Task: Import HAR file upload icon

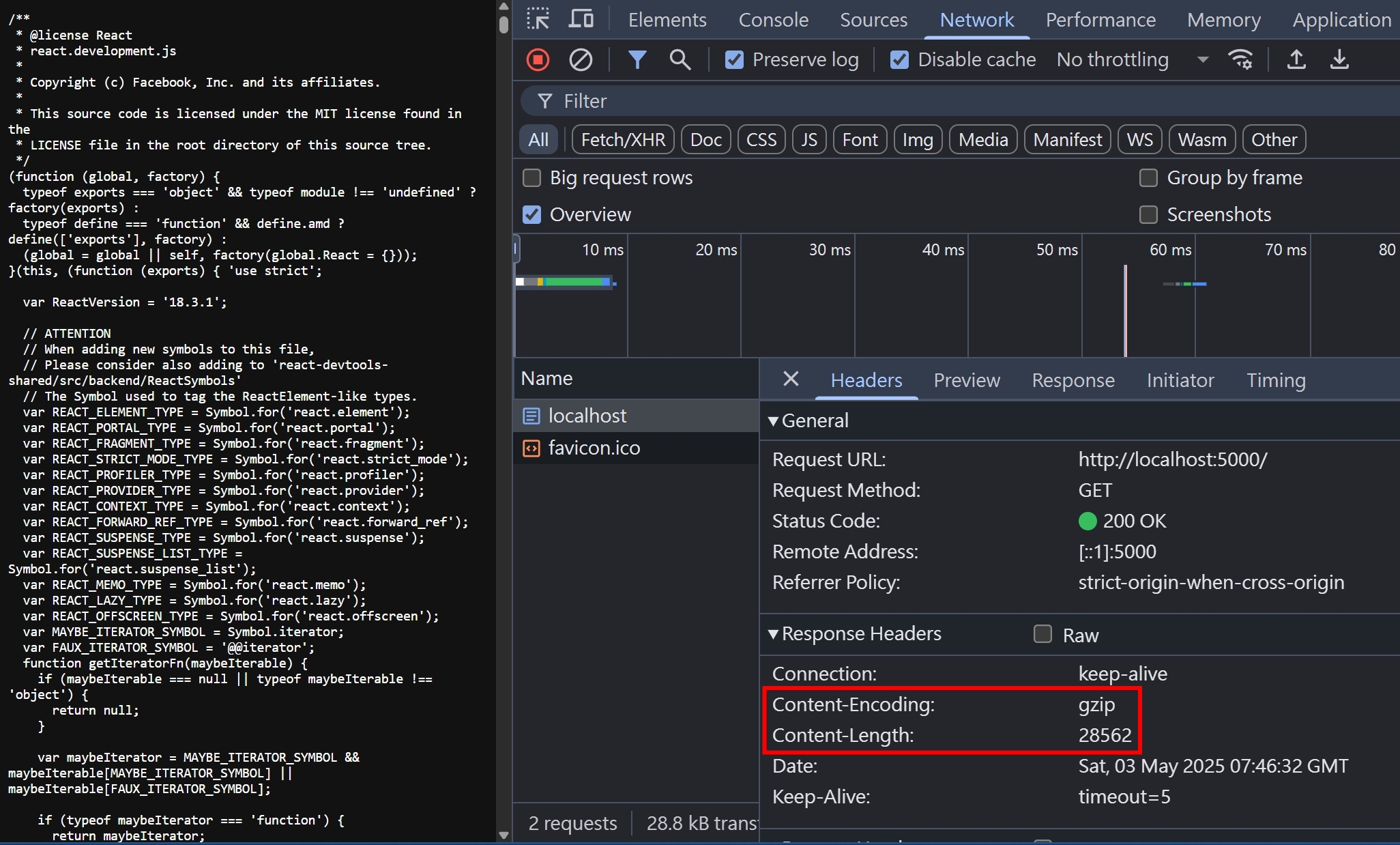Action: pyautogui.click(x=1296, y=60)
